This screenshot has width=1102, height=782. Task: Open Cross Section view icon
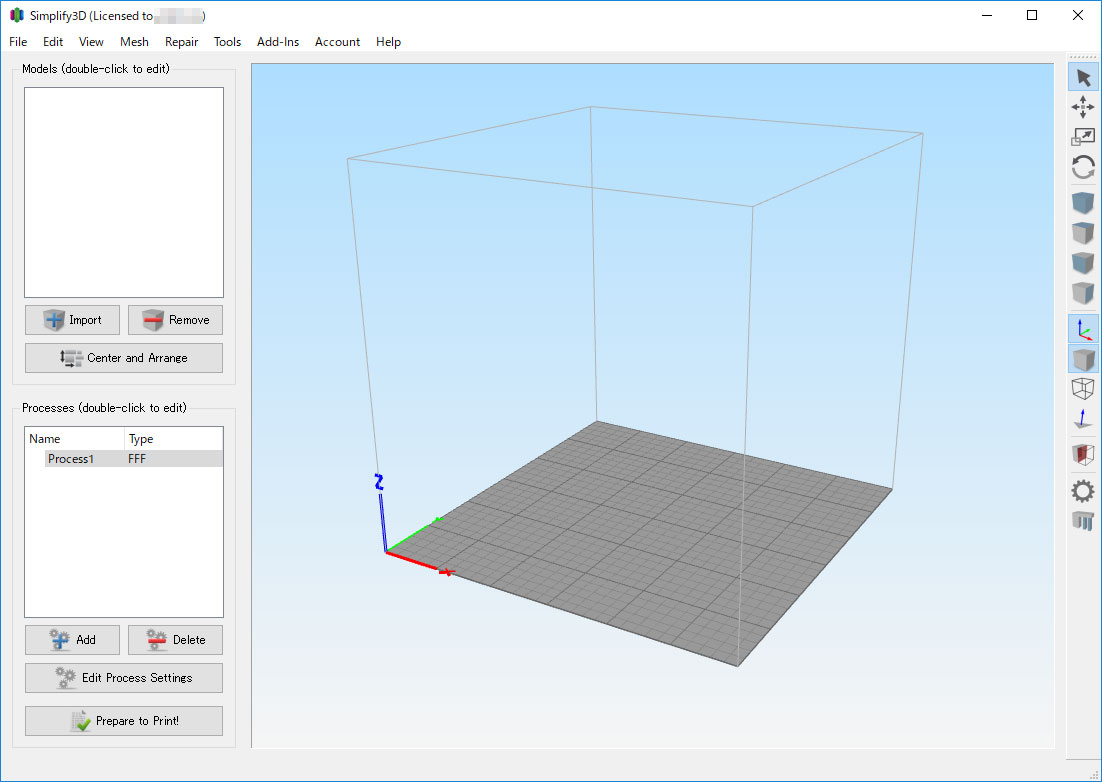coord(1083,455)
